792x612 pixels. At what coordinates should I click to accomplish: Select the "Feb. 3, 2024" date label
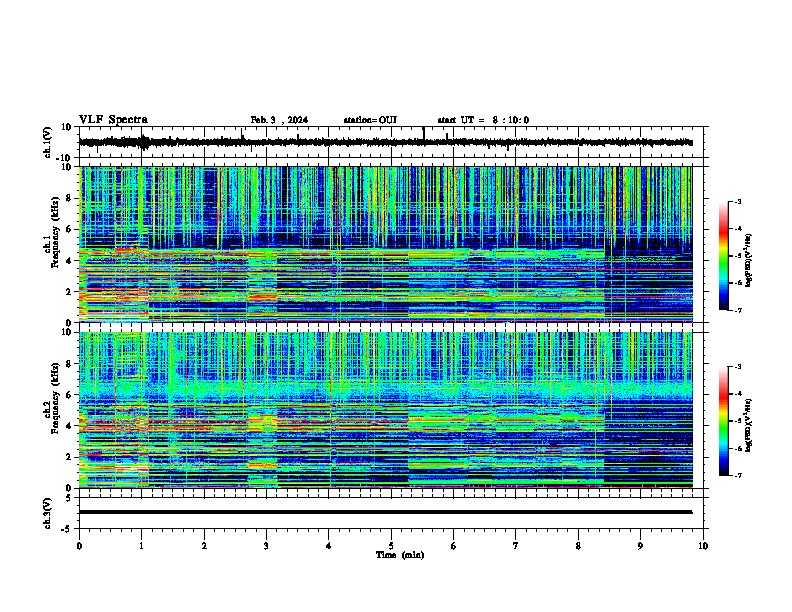(x=279, y=120)
